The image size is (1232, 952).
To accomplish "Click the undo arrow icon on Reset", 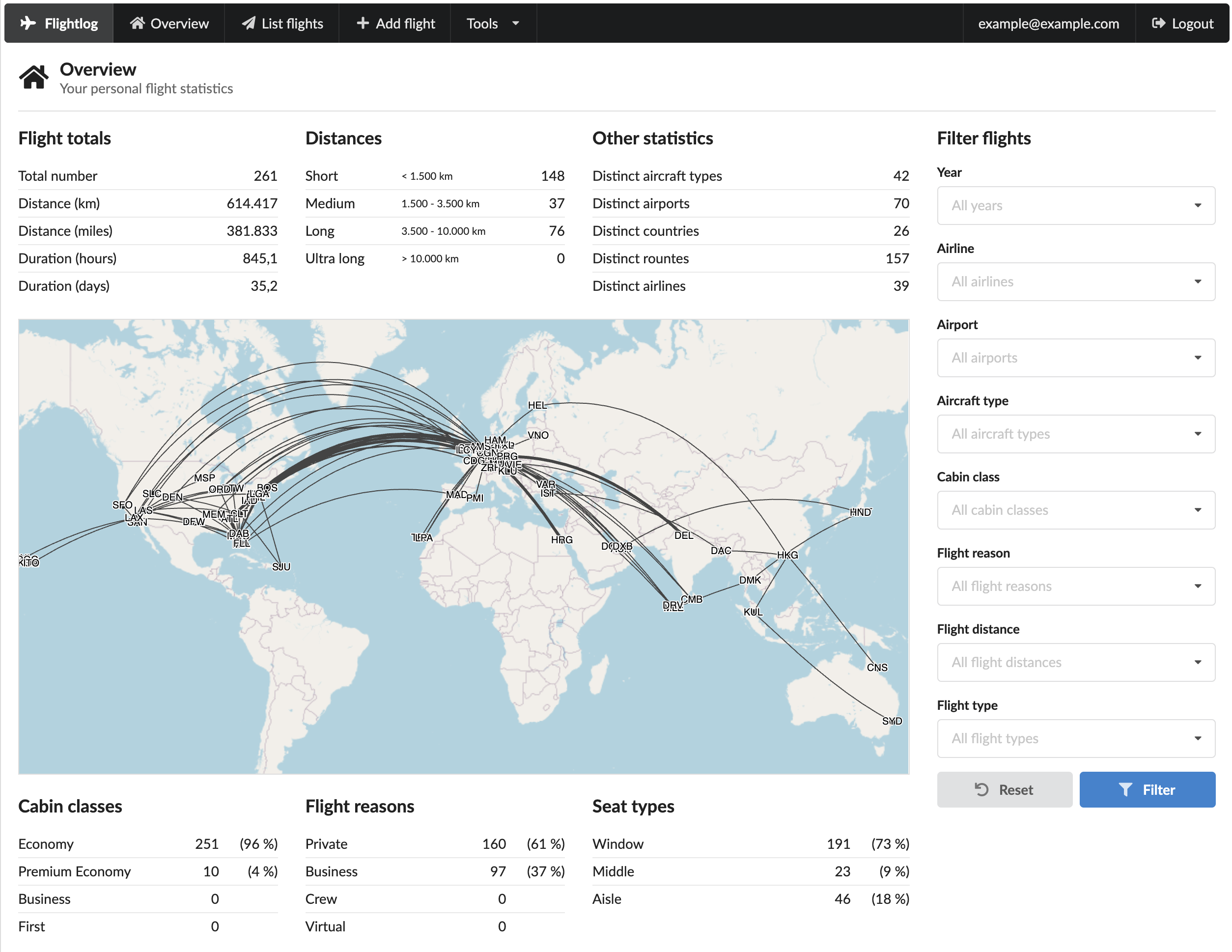I will pyautogui.click(x=981, y=789).
